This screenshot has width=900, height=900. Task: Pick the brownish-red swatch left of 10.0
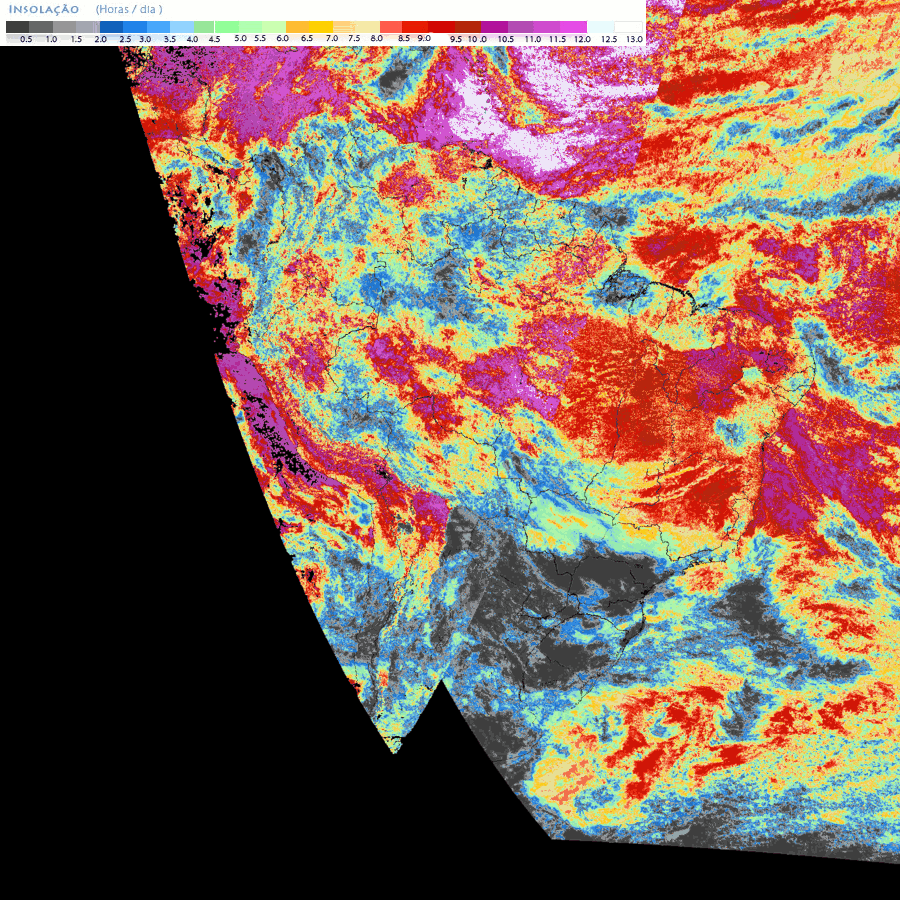click(468, 27)
